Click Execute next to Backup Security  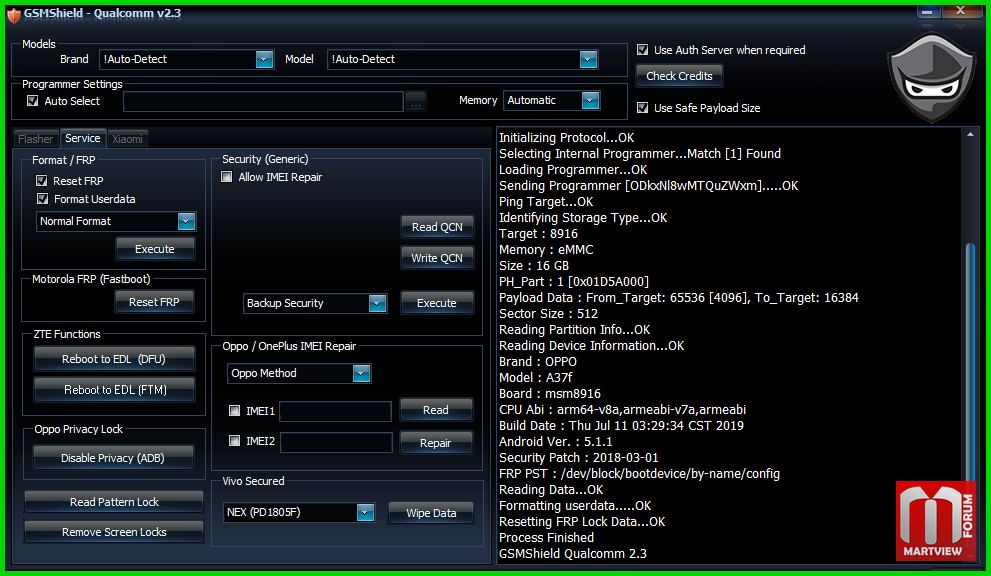(x=437, y=303)
